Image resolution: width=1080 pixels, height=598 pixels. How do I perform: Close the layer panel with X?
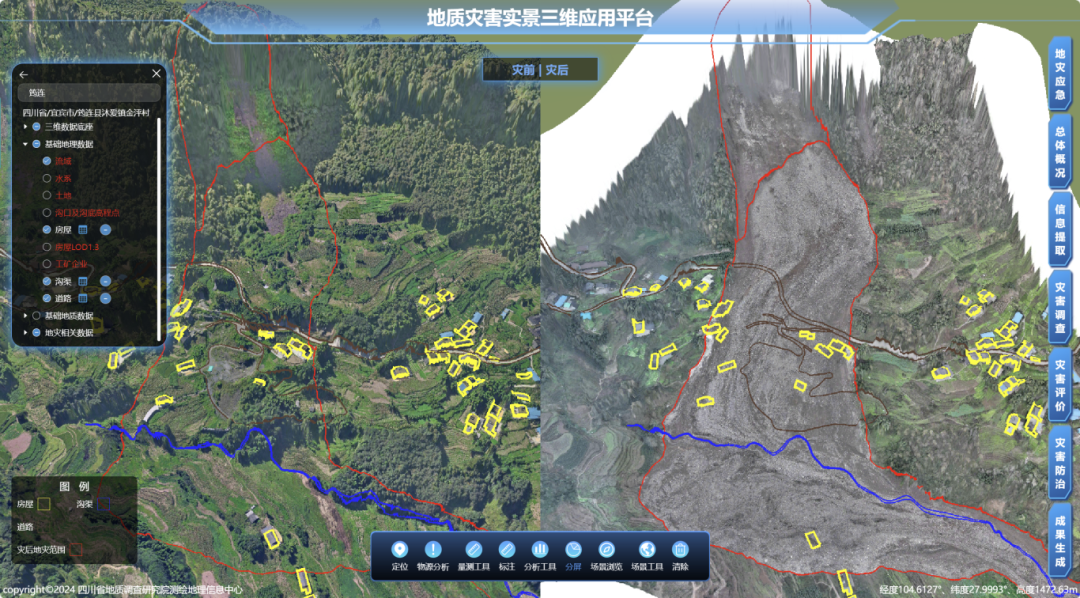coord(156,74)
